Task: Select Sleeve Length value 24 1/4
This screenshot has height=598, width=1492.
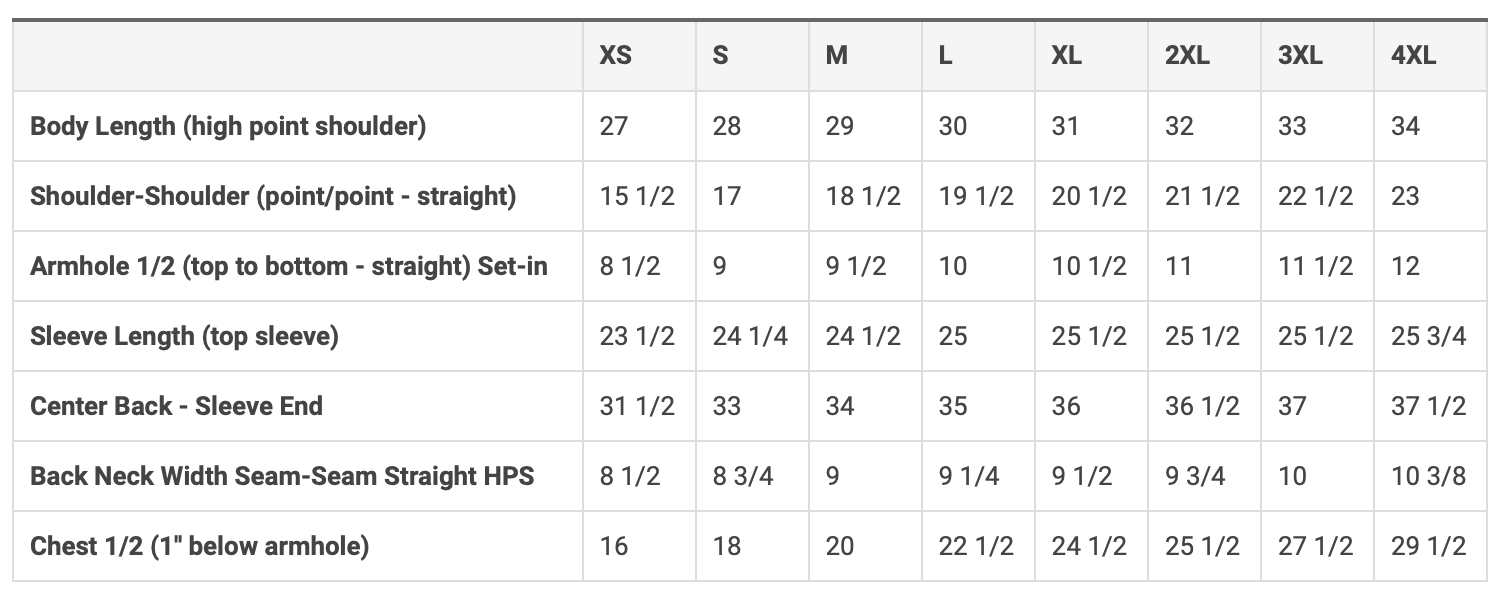Action: pos(750,336)
